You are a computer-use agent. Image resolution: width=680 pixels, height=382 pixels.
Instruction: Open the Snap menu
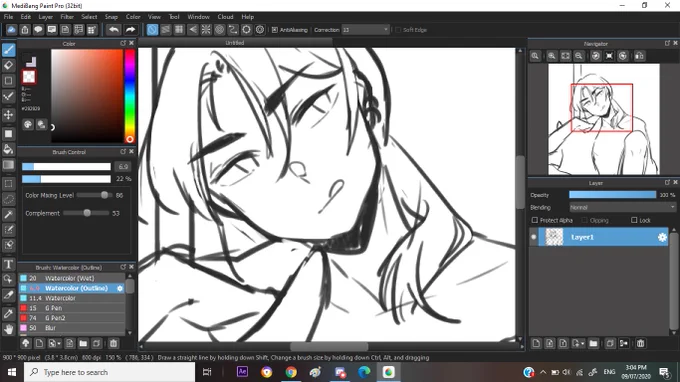111,17
